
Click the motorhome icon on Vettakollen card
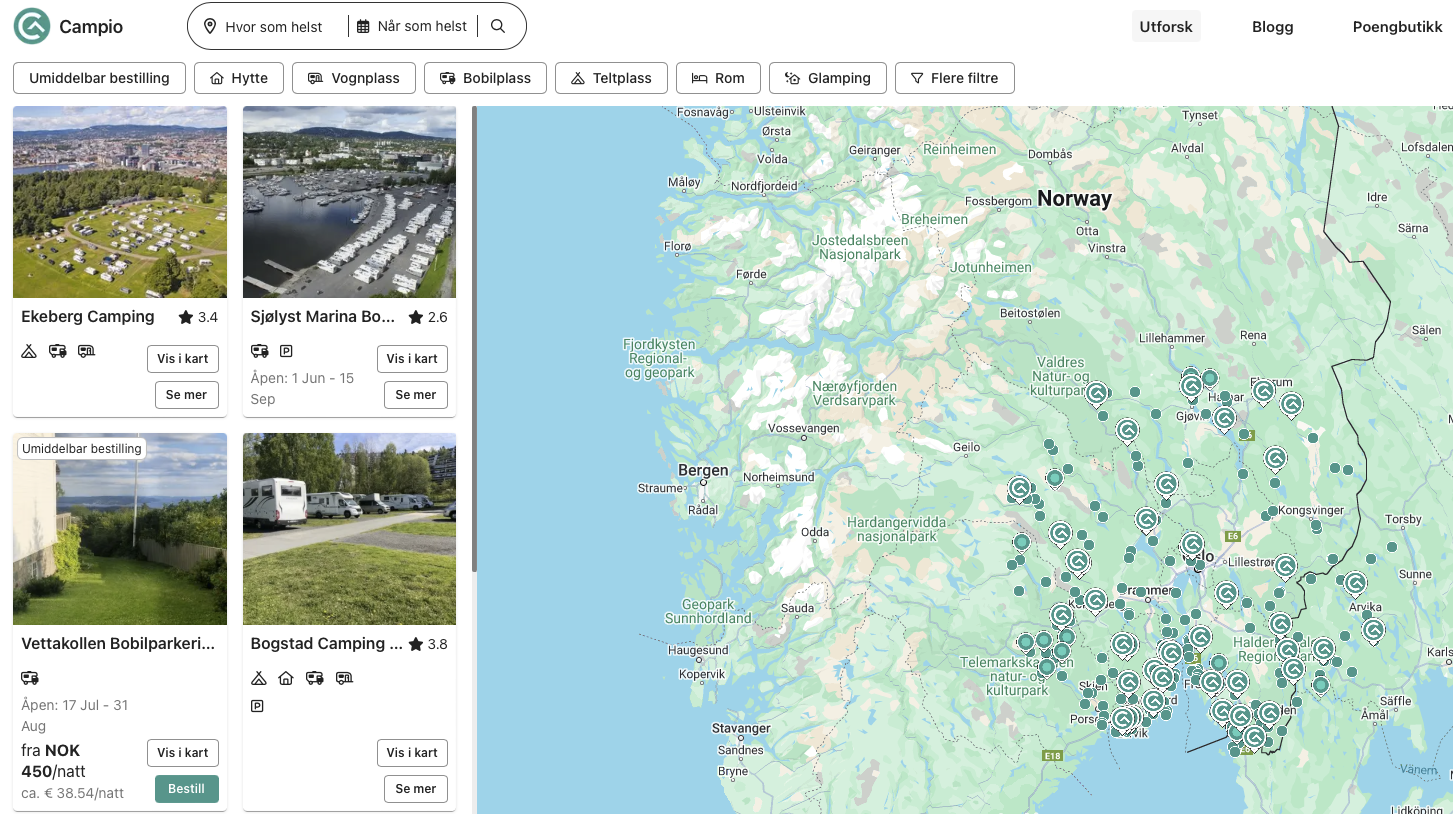coord(30,678)
